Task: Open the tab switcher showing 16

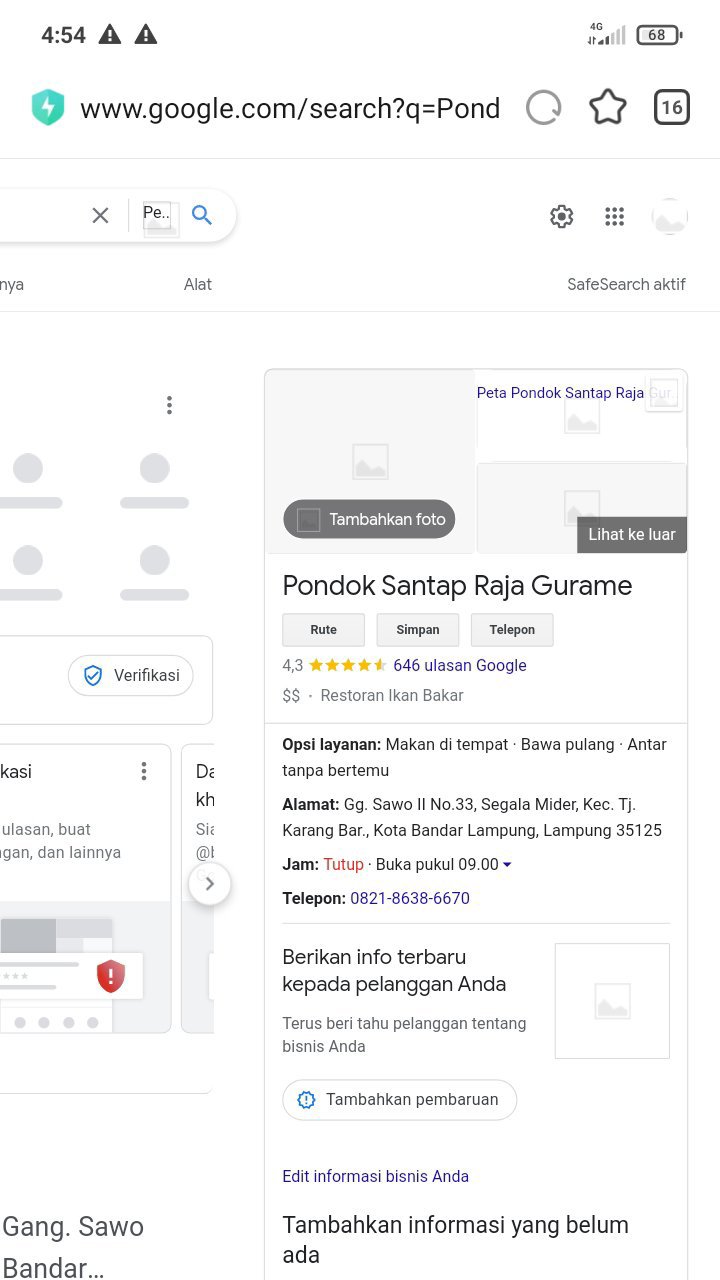Action: [672, 108]
